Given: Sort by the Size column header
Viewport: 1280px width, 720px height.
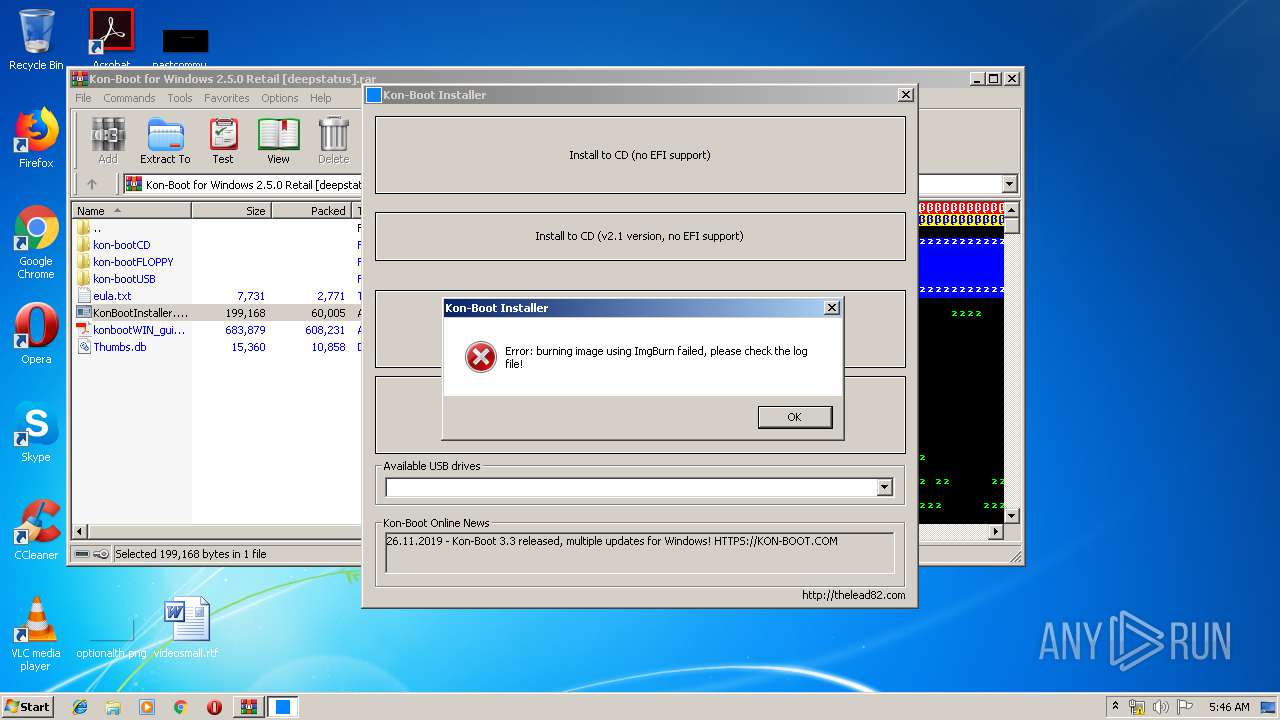Looking at the screenshot, I should pos(231,211).
